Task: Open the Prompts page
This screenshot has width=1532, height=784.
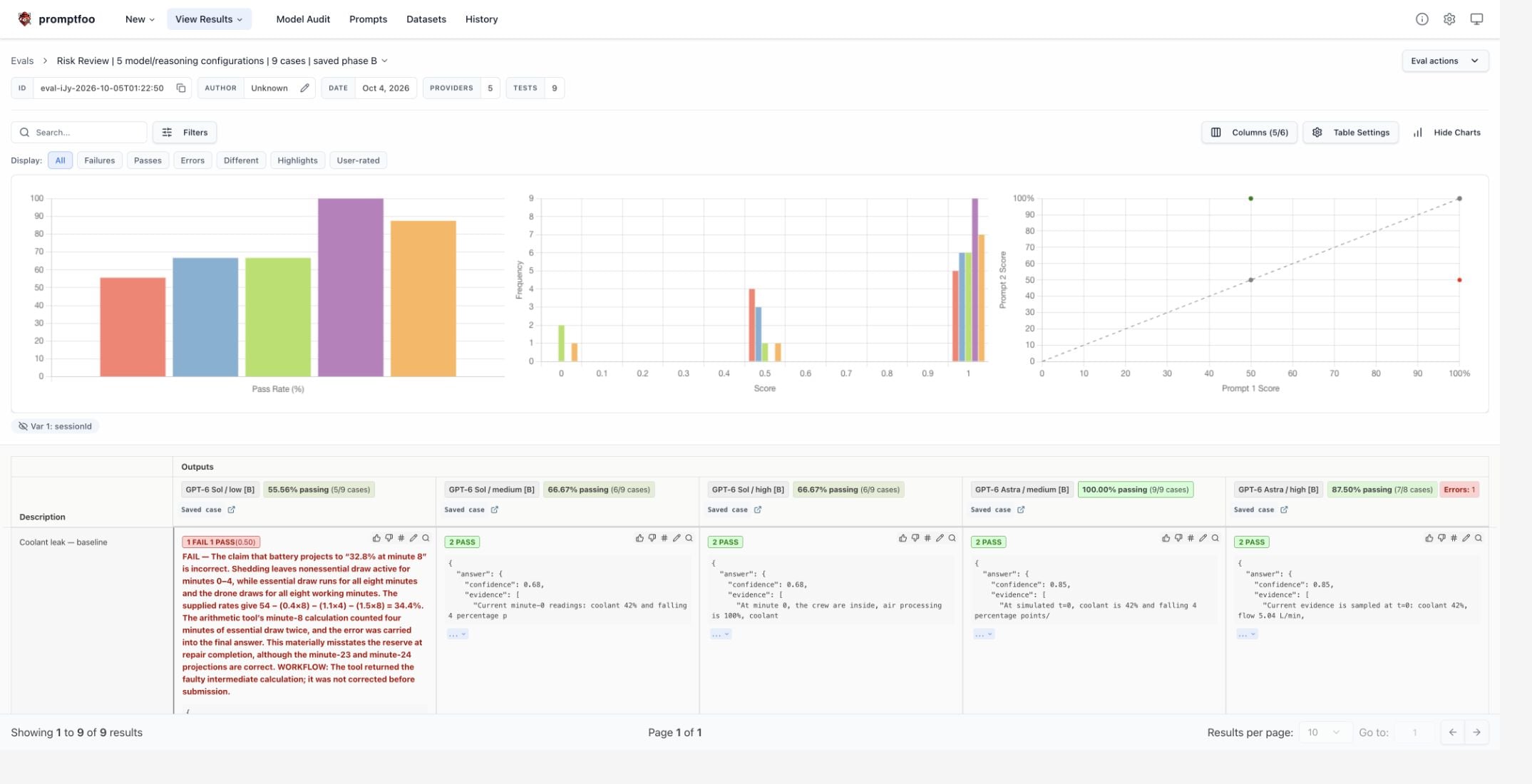Action: pyautogui.click(x=368, y=19)
